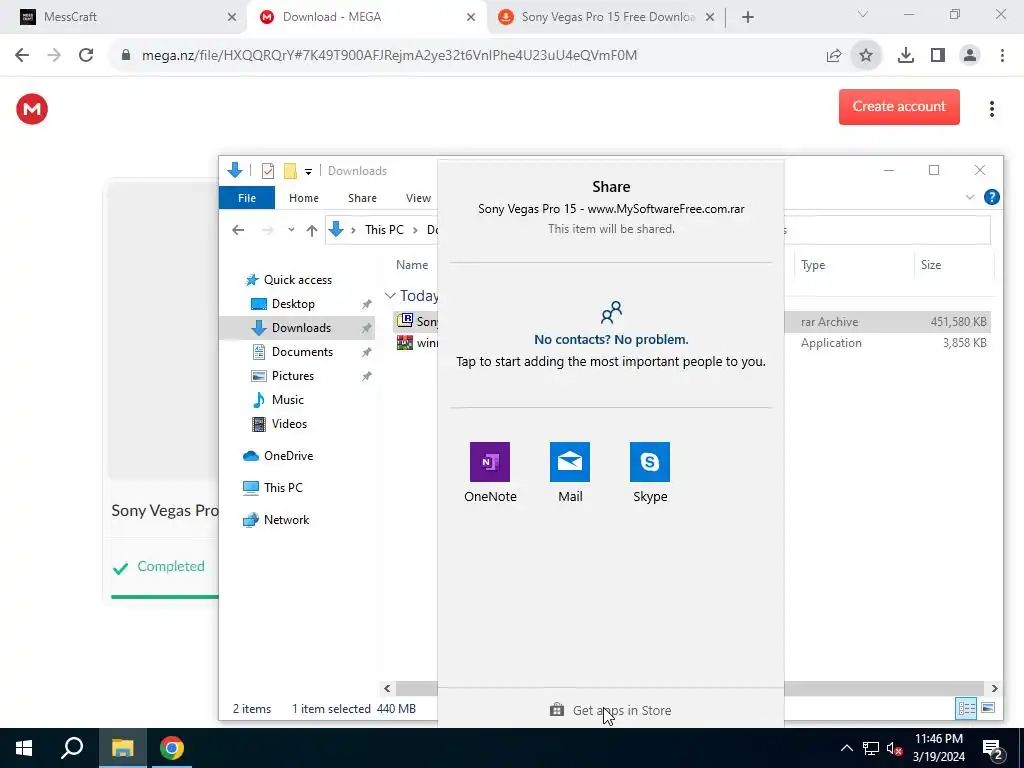Open the Share tab in Explorer ribbon
The height and width of the screenshot is (768, 1024).
(362, 198)
